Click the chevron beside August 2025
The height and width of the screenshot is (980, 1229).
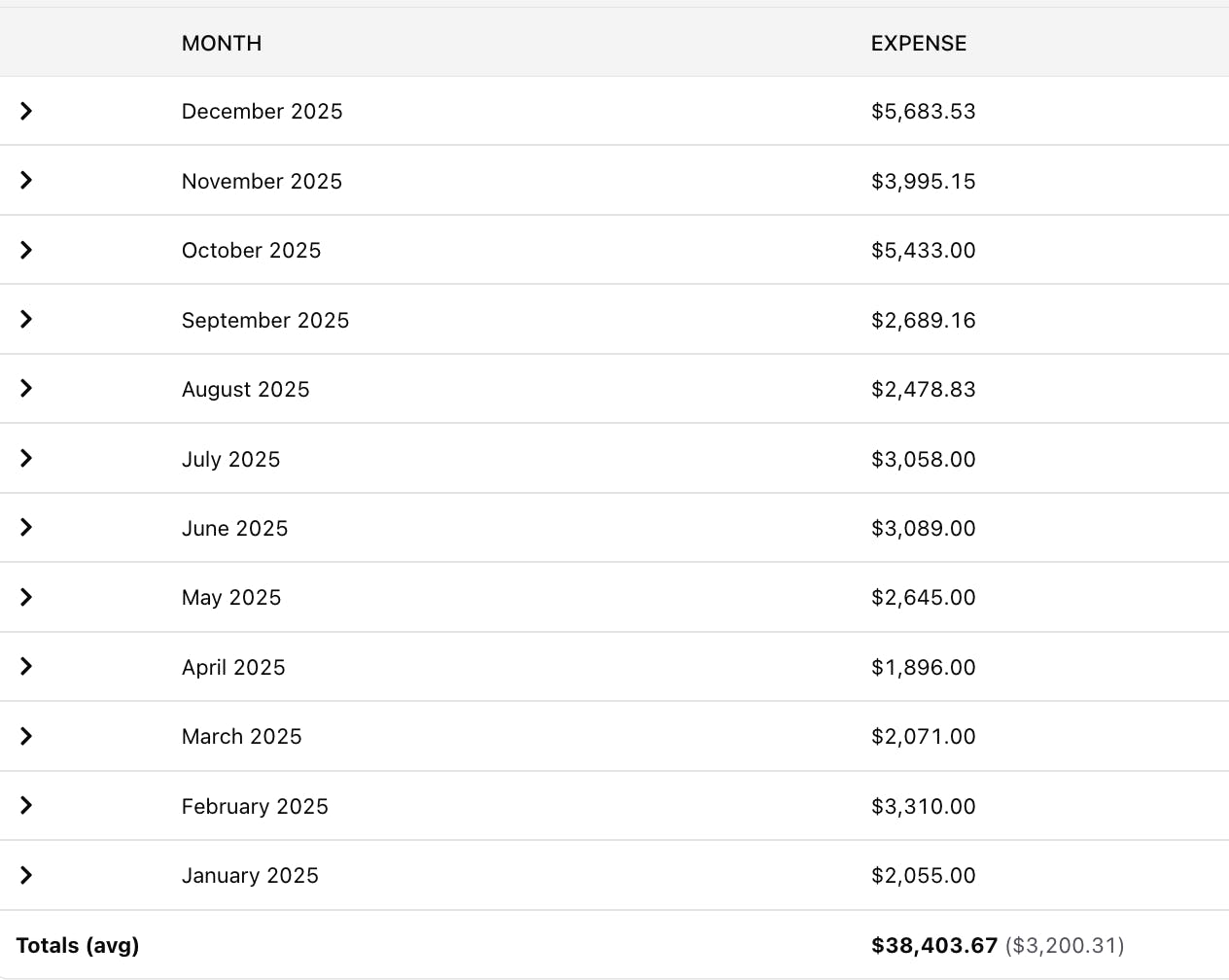tap(26, 388)
